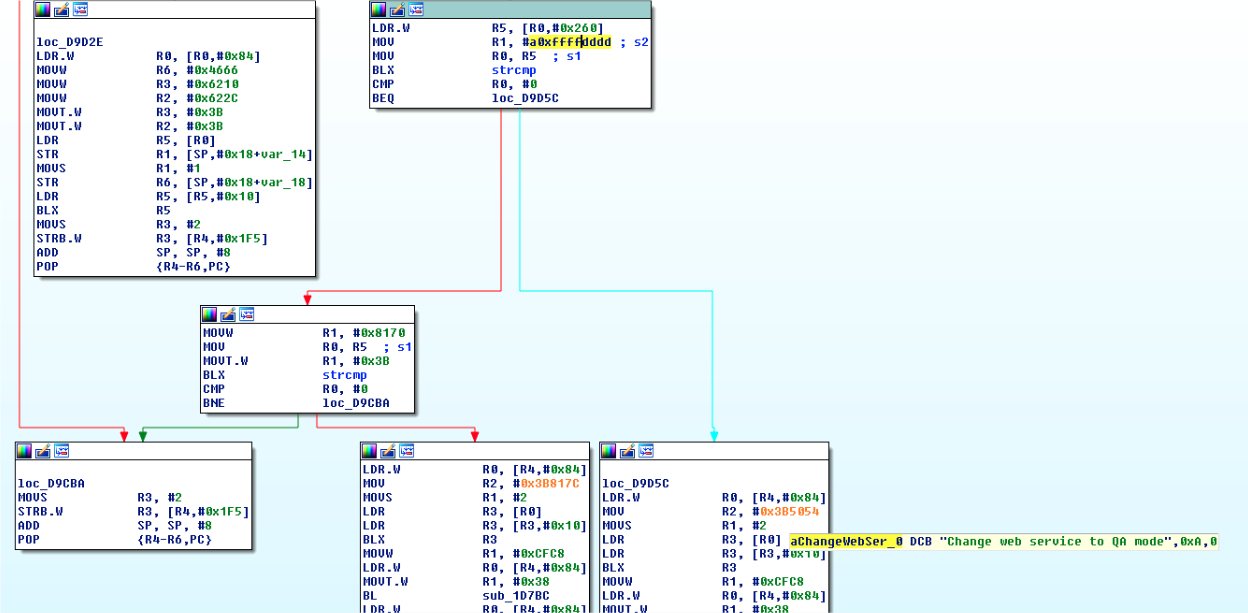Click graph icon on loc_D9D5C node header
Viewport: 1248px width, 613px height.
646,451
